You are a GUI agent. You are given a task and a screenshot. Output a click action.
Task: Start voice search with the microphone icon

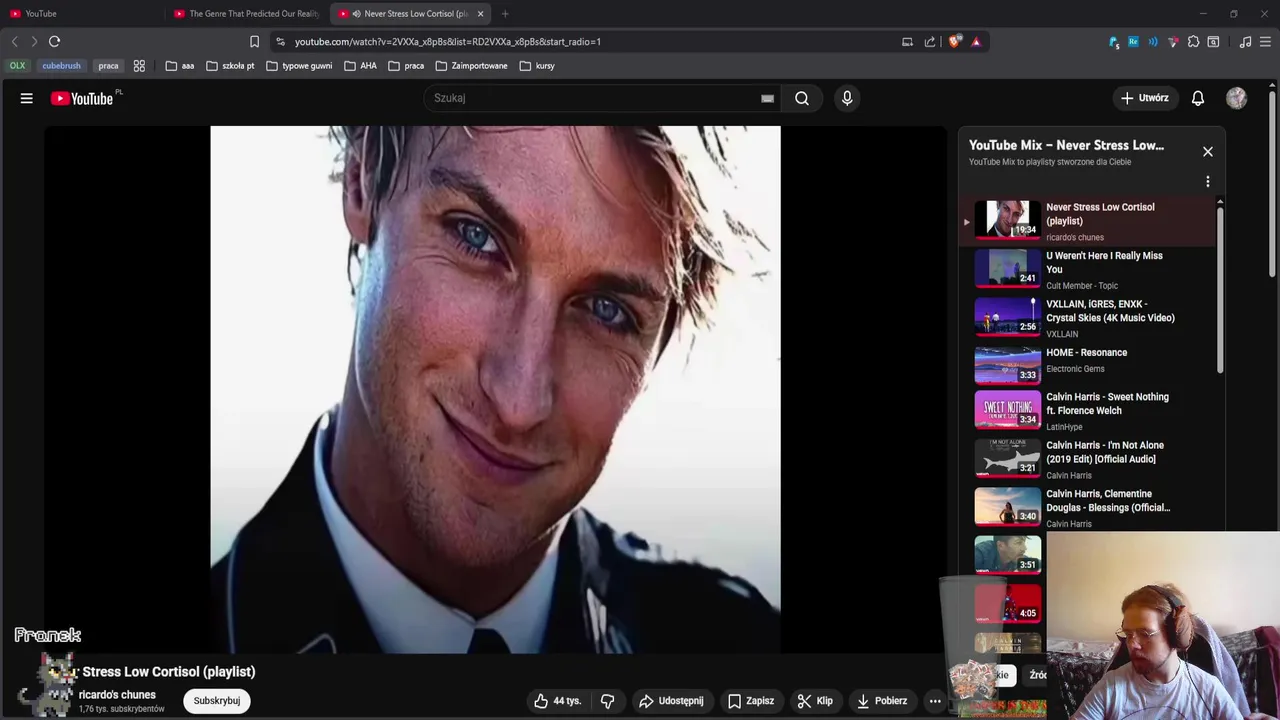847,98
